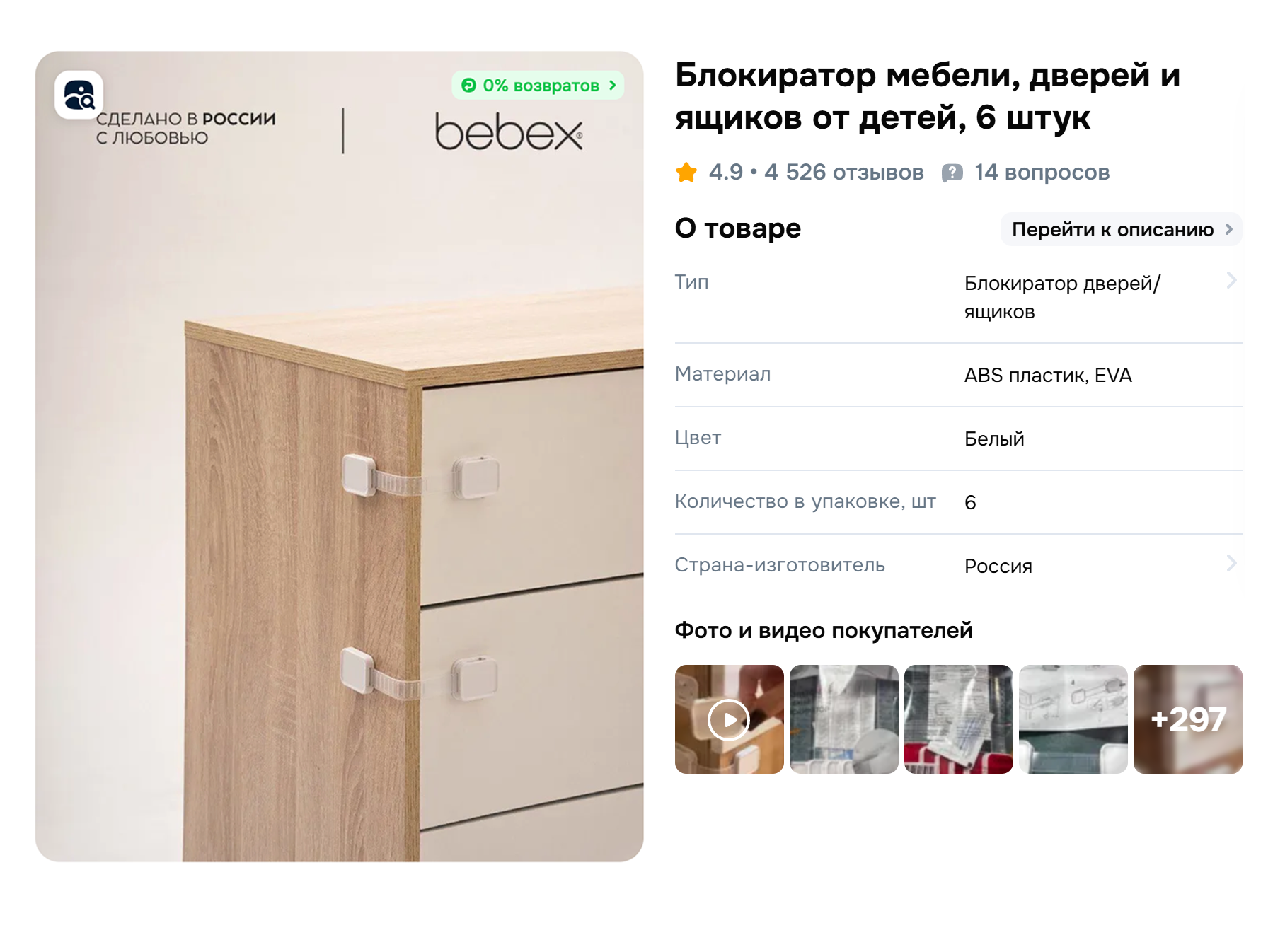Open the third customer photo with red basket

(x=959, y=719)
